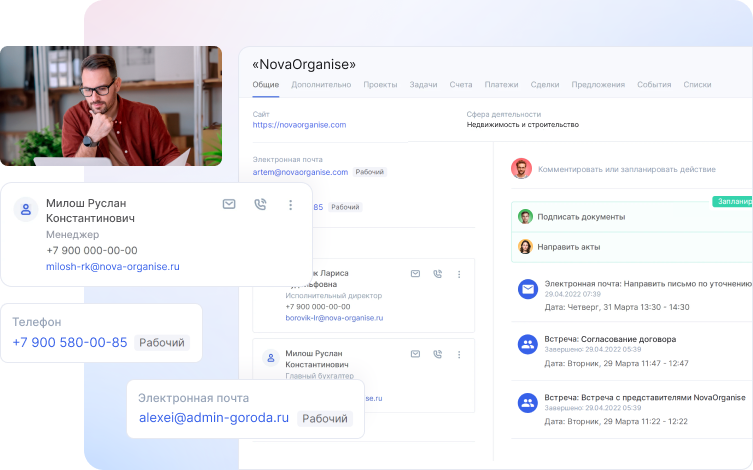Open three-dot menu on the Милош manager card
The image size is (753, 470).
point(291,204)
